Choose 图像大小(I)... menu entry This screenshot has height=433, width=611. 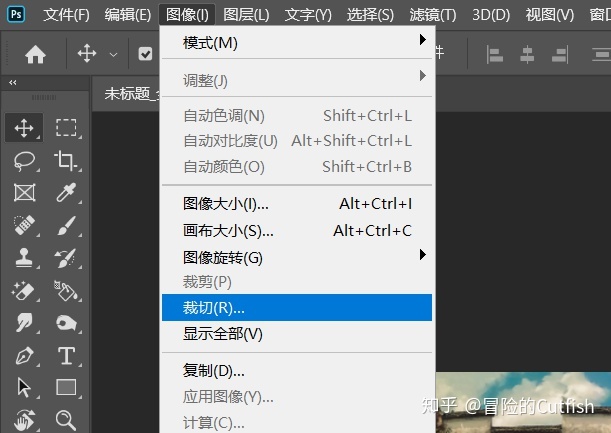pyautogui.click(x=297, y=203)
